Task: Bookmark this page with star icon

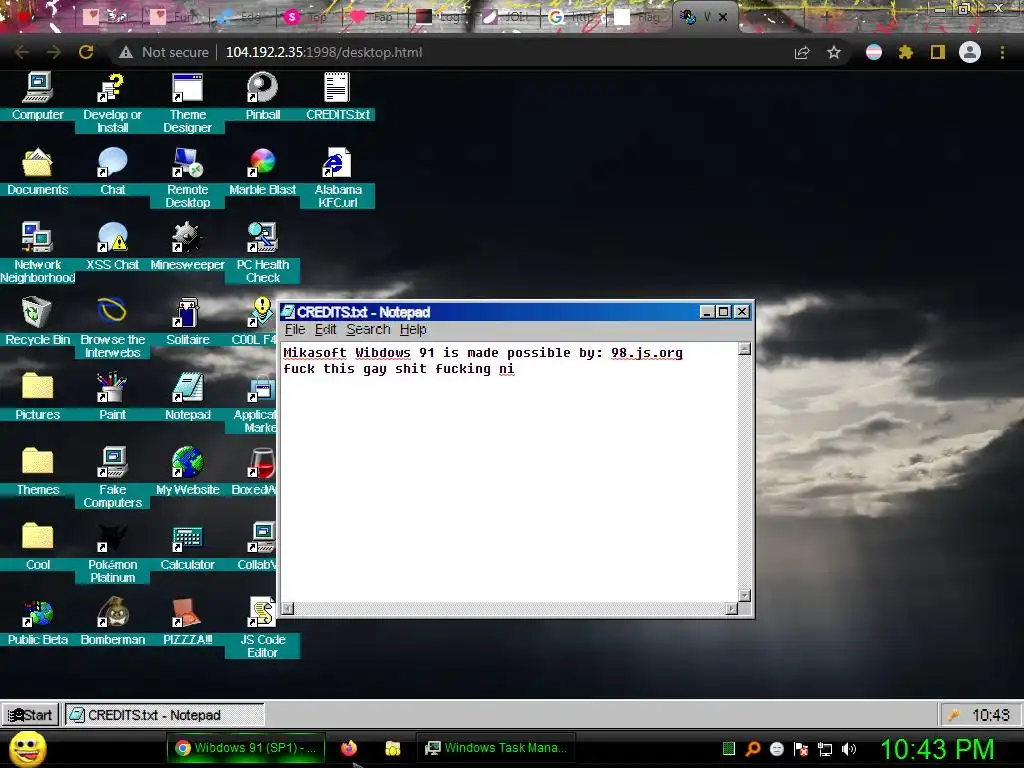Action: tap(834, 52)
